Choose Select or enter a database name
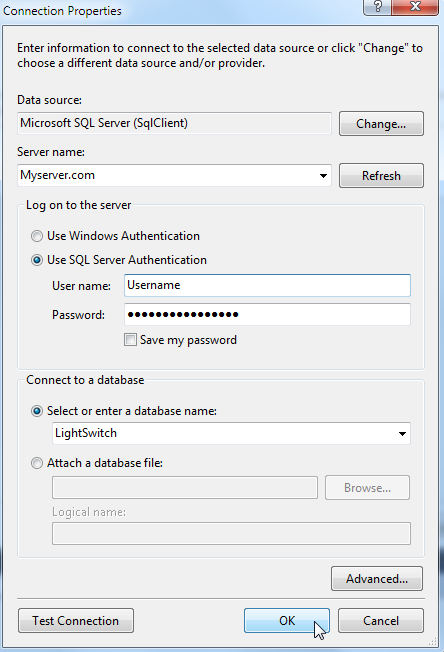 (37, 411)
